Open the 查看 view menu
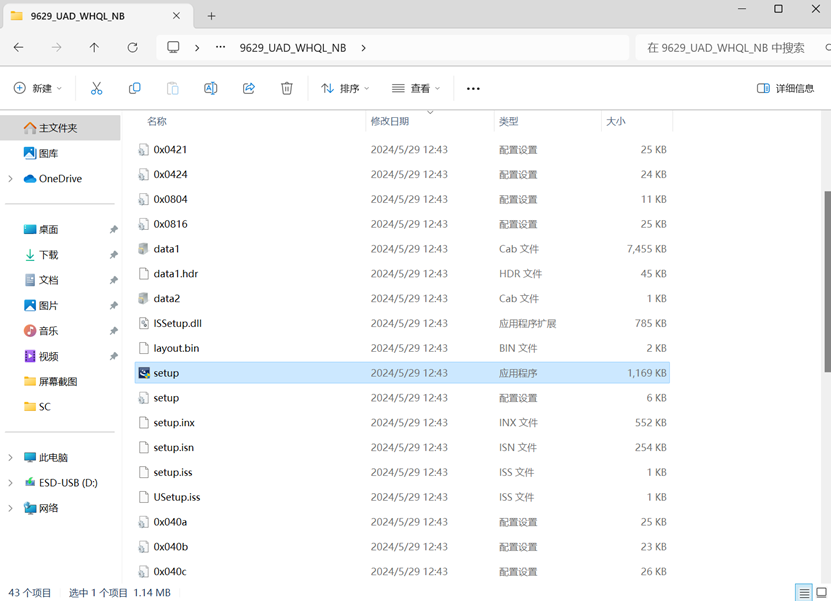This screenshot has width=831, height=601. pyautogui.click(x=416, y=88)
